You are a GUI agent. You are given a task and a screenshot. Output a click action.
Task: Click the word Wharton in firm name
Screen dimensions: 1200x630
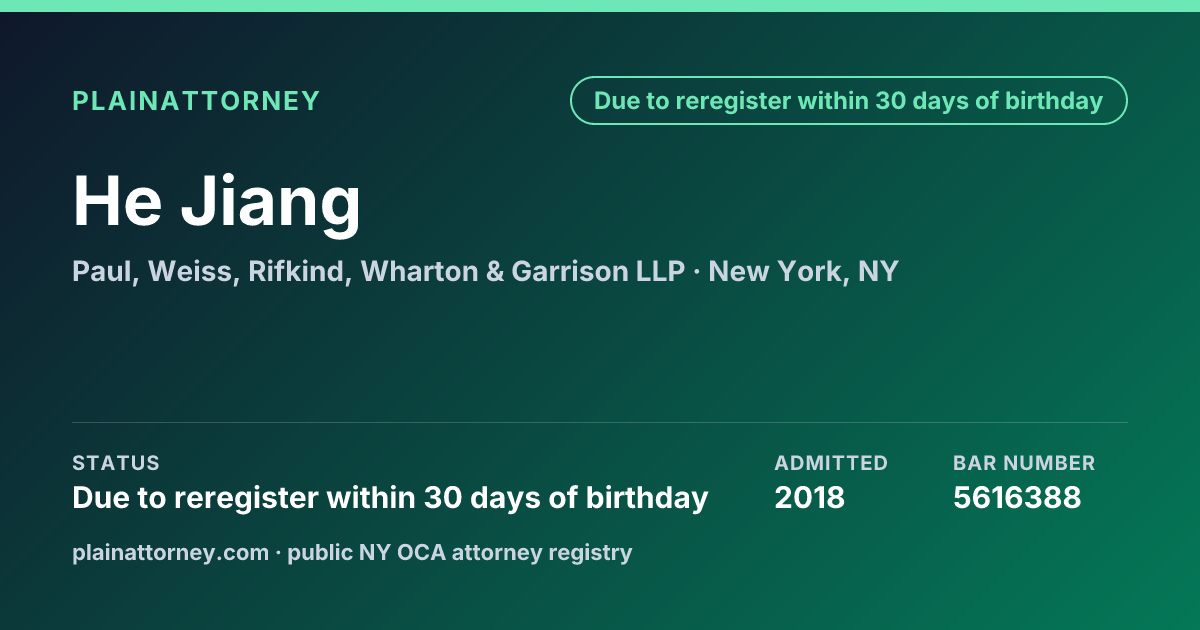click(419, 271)
